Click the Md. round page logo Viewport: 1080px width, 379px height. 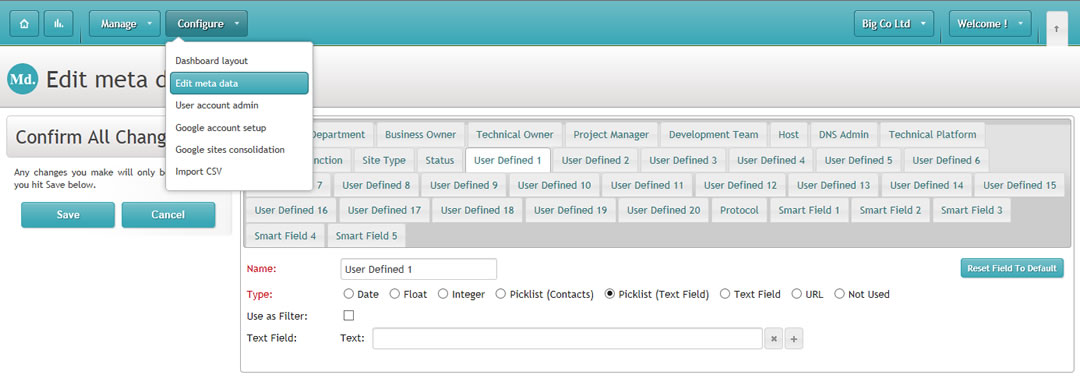(22, 79)
